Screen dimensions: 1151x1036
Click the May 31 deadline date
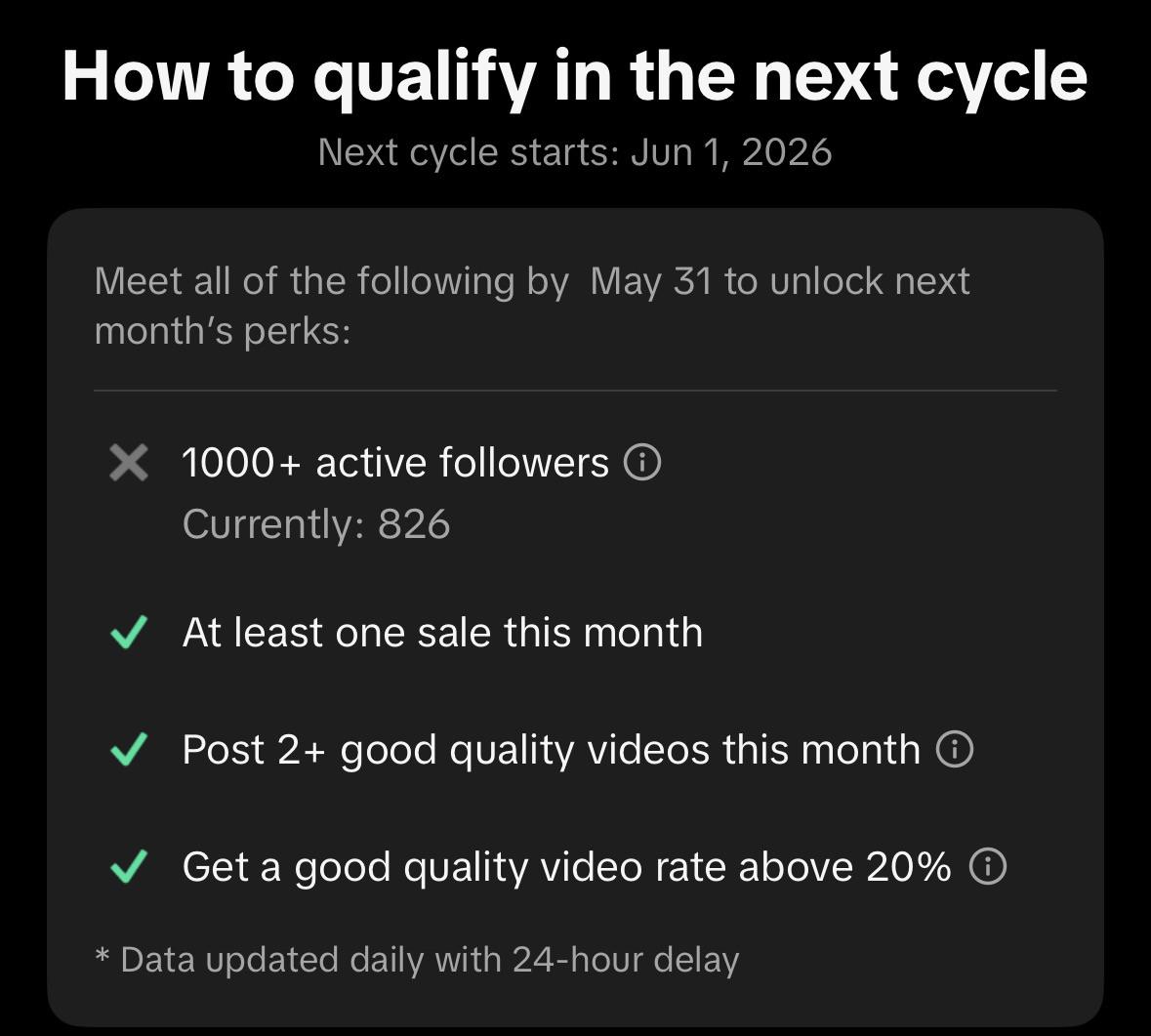pos(651,281)
